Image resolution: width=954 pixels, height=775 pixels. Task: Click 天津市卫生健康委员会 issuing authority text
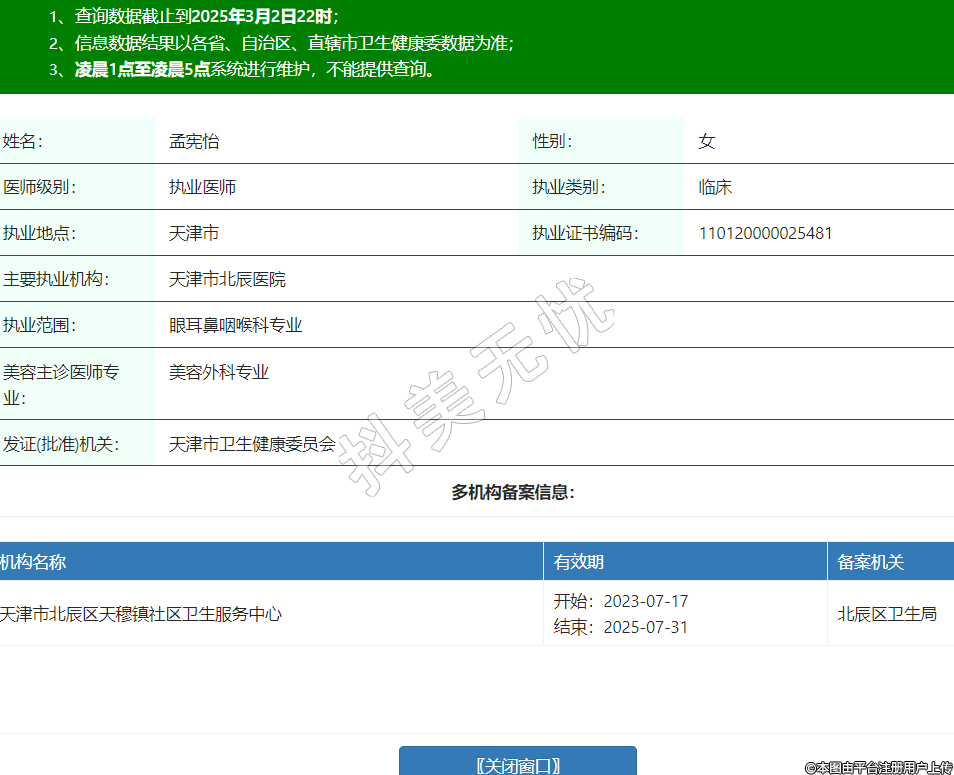coord(252,443)
